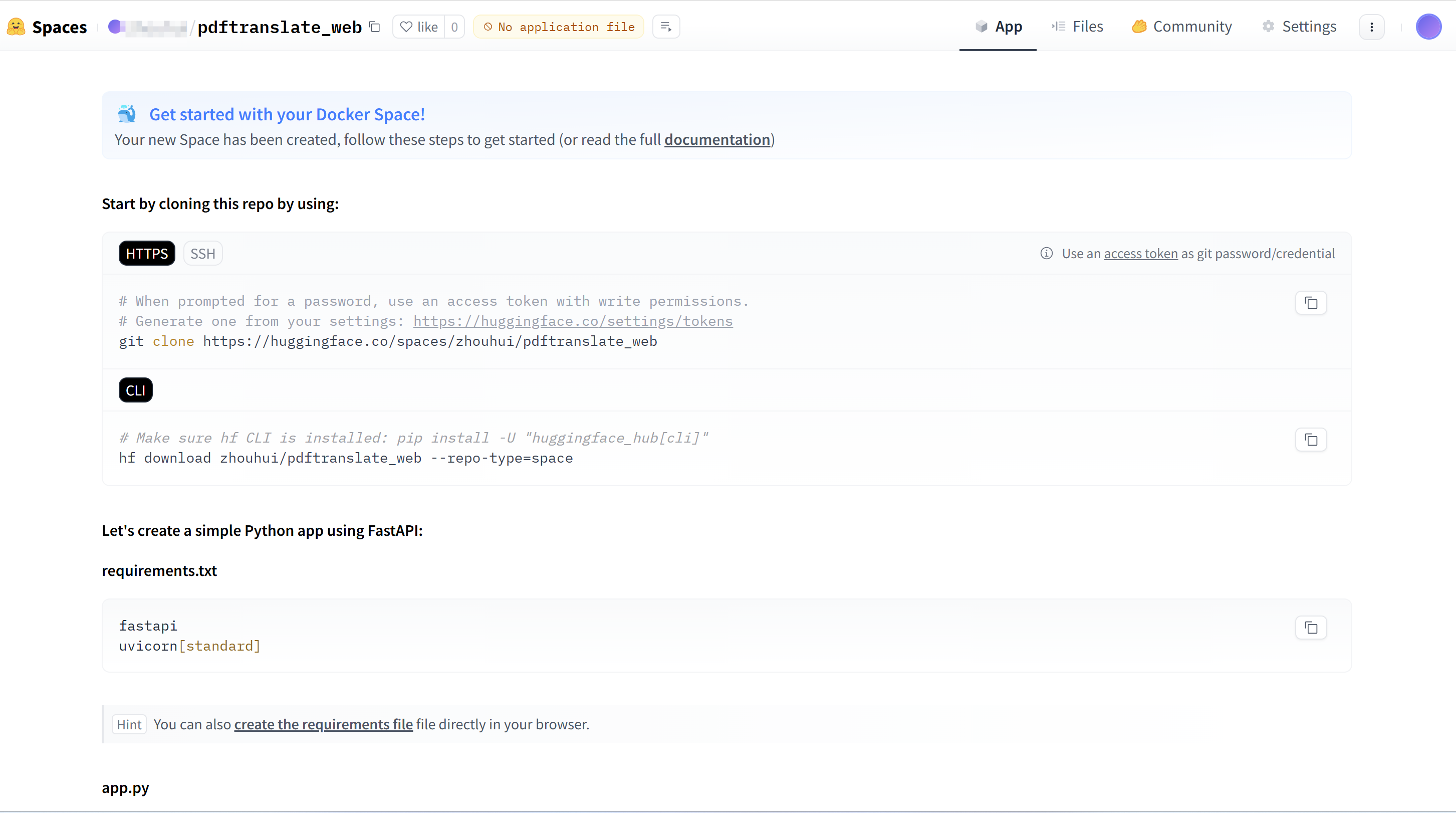Click the 'fastapi' requirement line
This screenshot has height=813, width=1456.
coord(148,626)
